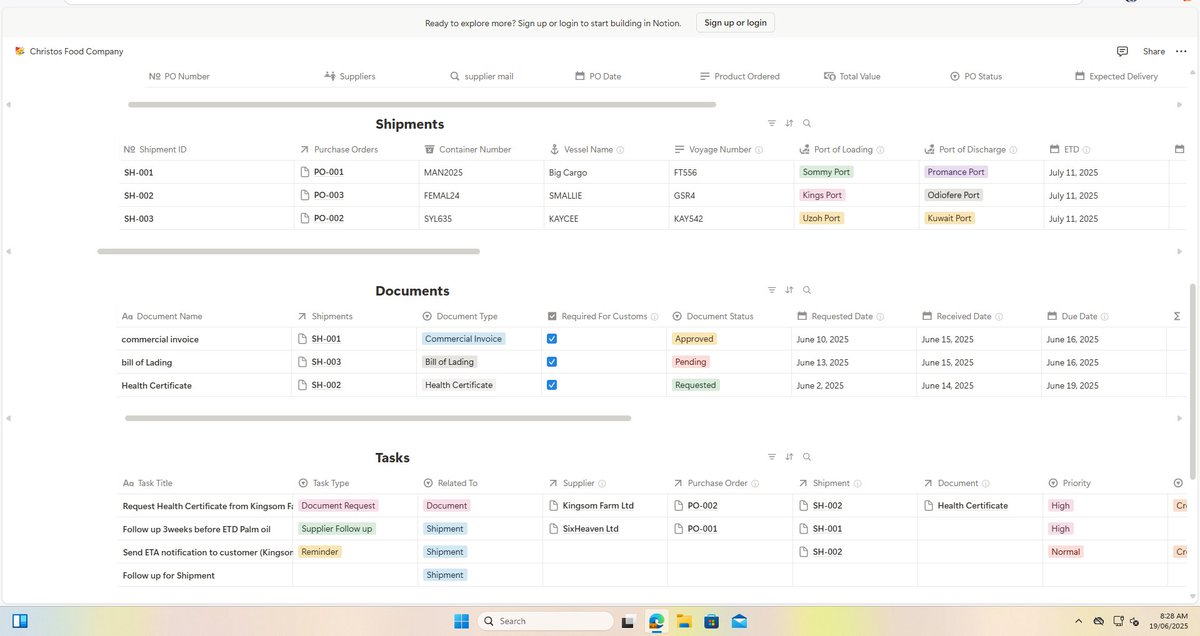Open sort options for Tasks table
Image resolution: width=1200 pixels, height=636 pixels.
pyautogui.click(x=789, y=457)
